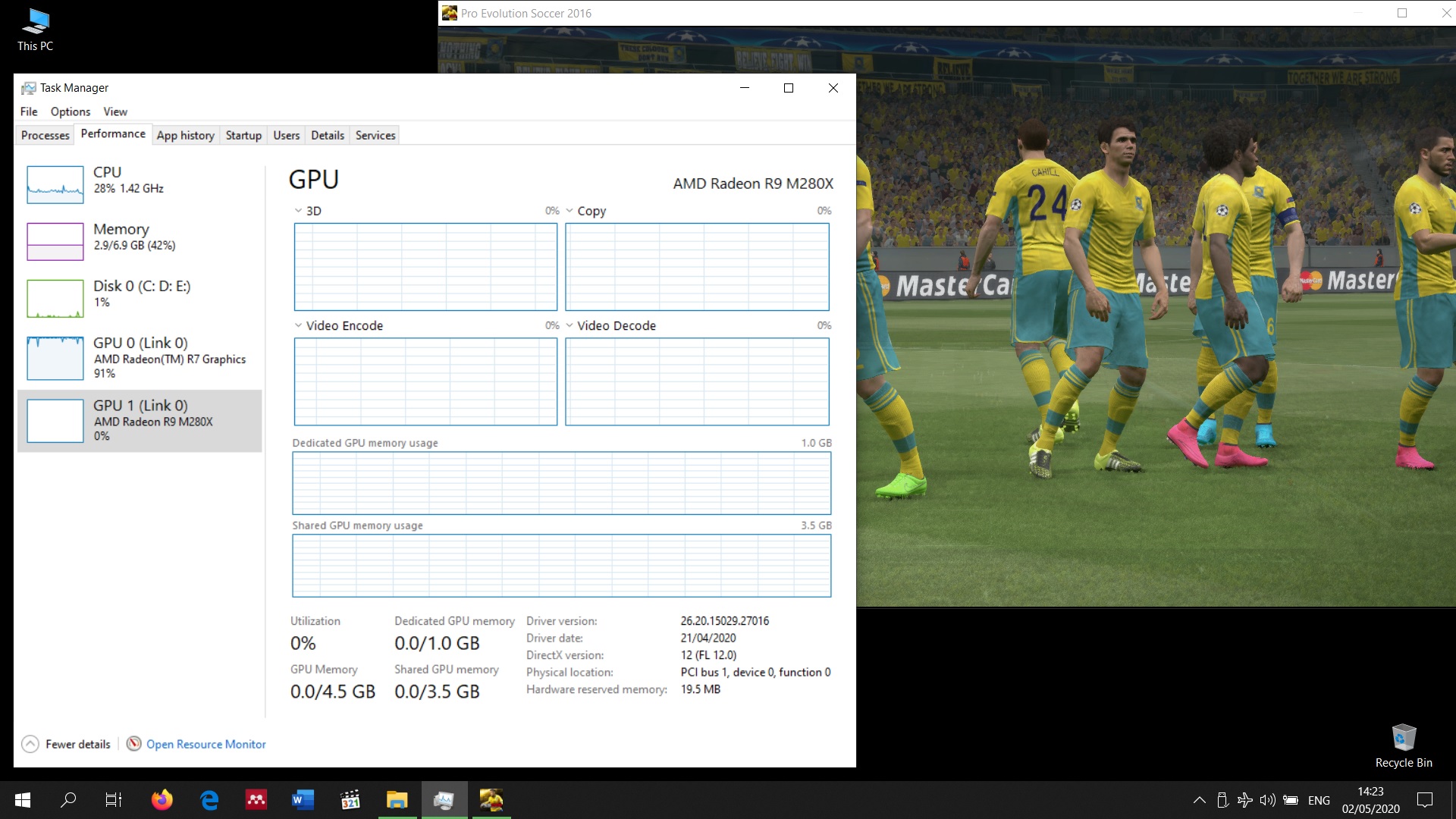
Task: Open the volume control tray icon
Action: pos(1267,800)
